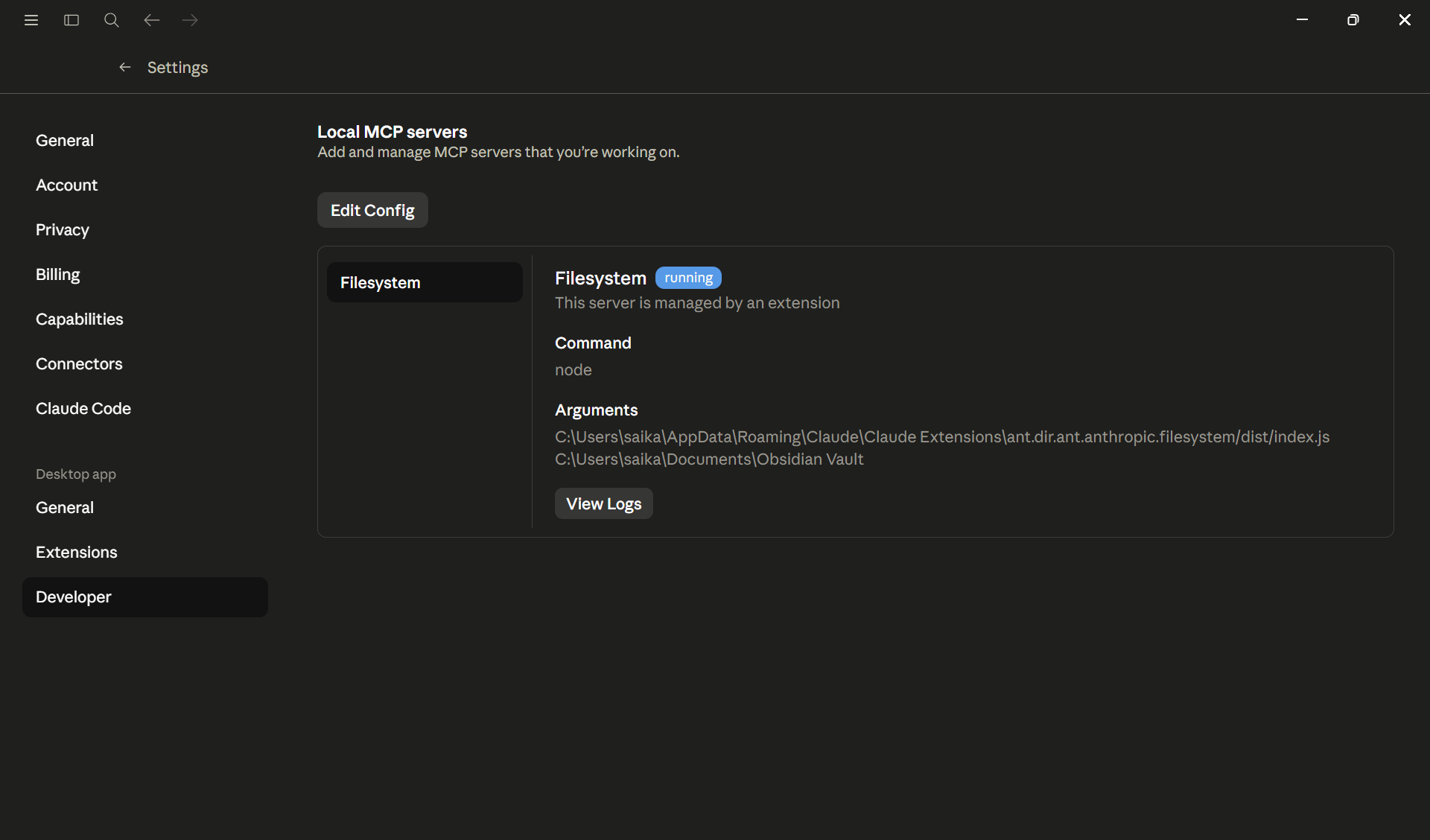Click the Filesystem server heading
The image size is (1430, 840).
pyautogui.click(x=600, y=279)
